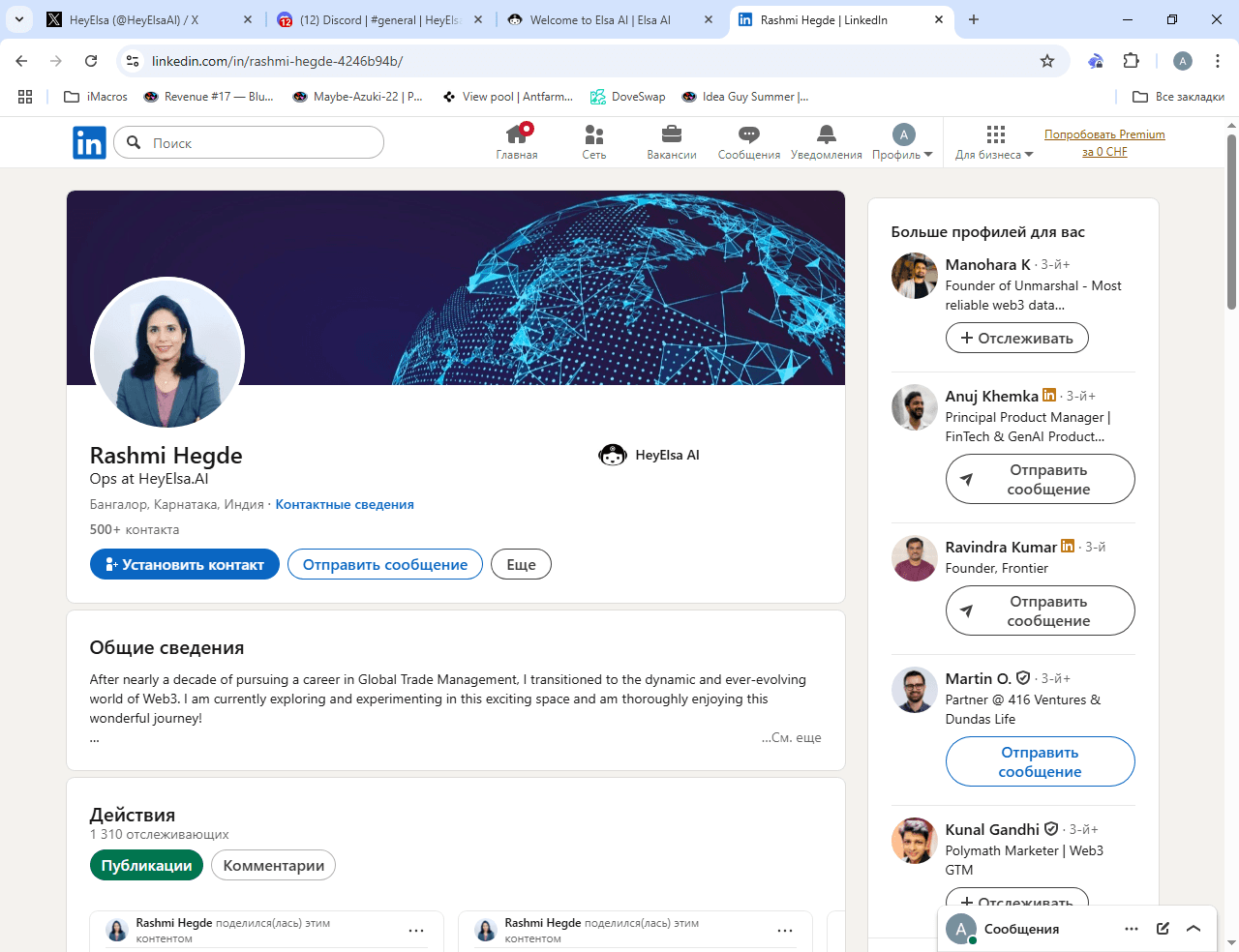1239x952 pixels.
Task: Open Manohara K profile avatar
Action: (x=914, y=276)
